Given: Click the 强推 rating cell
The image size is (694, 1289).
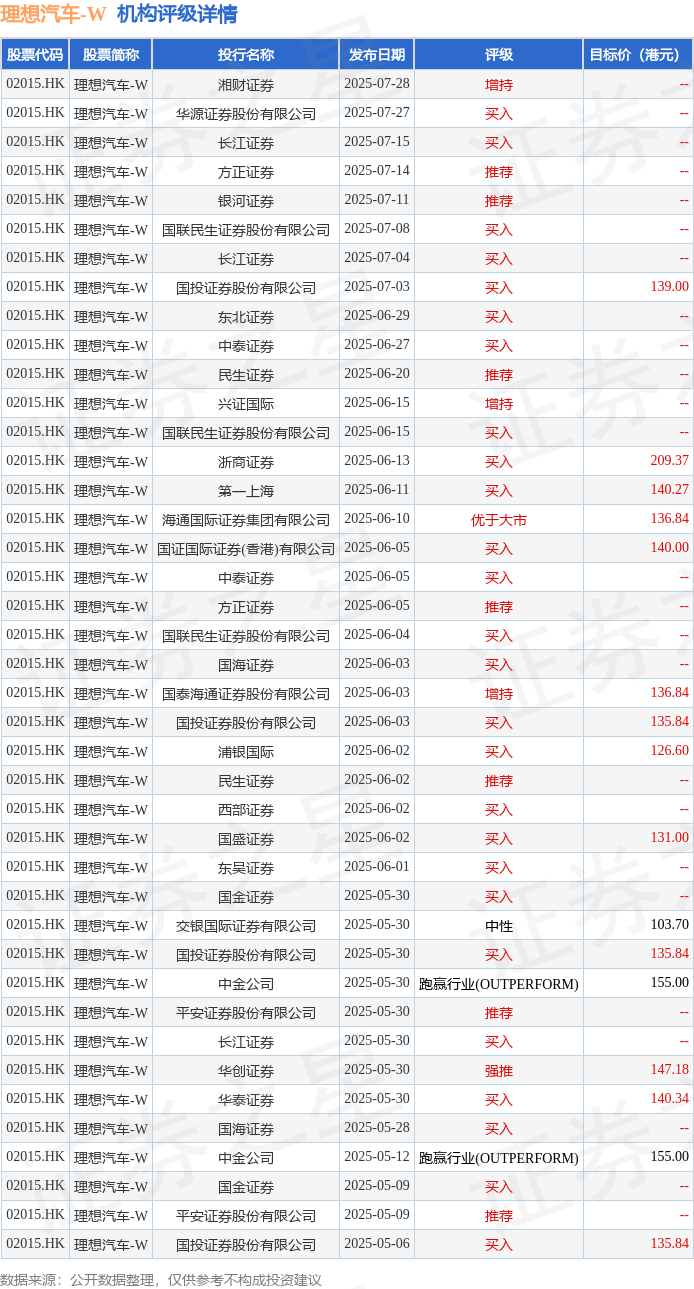Looking at the screenshot, I should [499, 1071].
